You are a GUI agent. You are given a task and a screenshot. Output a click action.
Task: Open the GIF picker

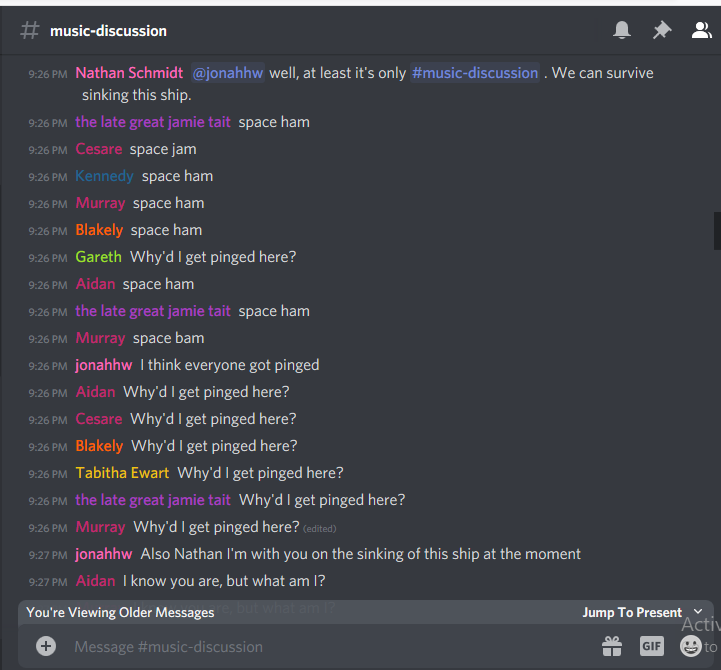pos(652,646)
